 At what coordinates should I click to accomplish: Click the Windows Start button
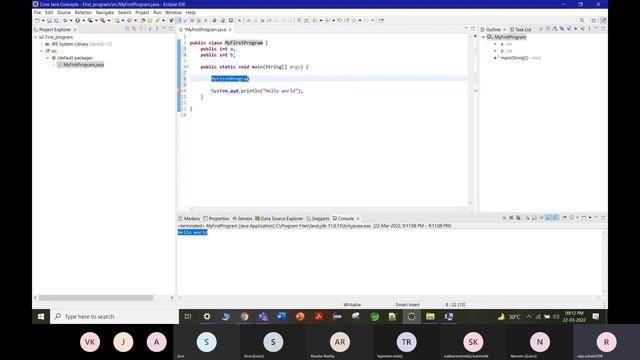pos(41,316)
